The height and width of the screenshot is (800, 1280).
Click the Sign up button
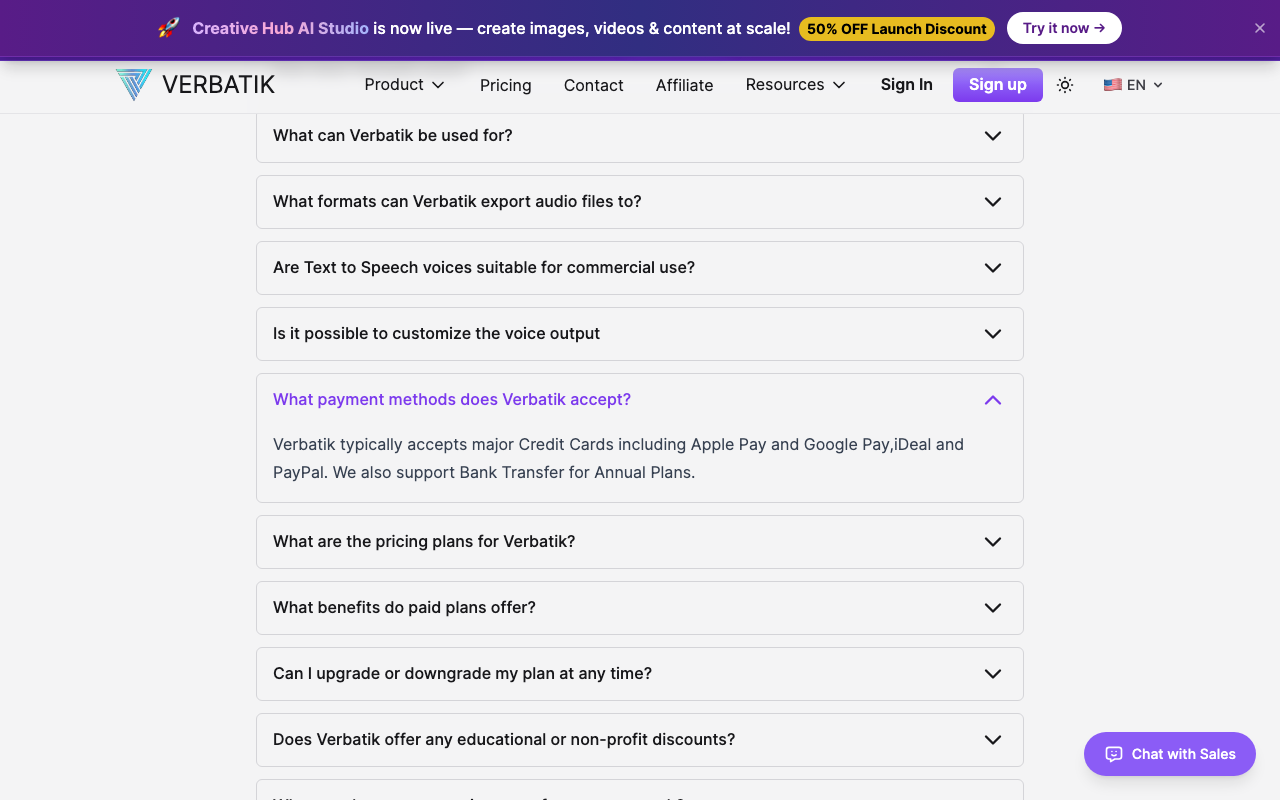pyautogui.click(x=998, y=85)
